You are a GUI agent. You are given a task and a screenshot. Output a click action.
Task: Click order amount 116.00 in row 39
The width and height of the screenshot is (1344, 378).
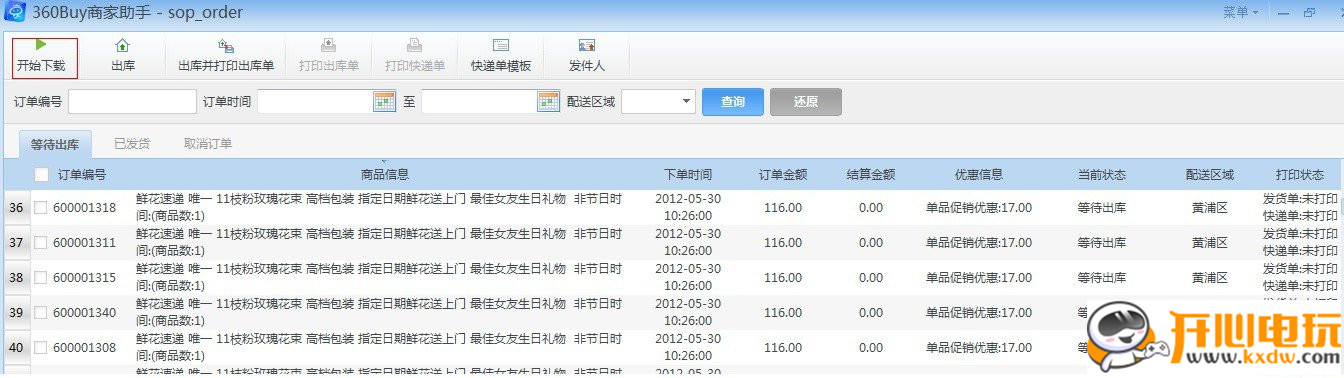(782, 313)
